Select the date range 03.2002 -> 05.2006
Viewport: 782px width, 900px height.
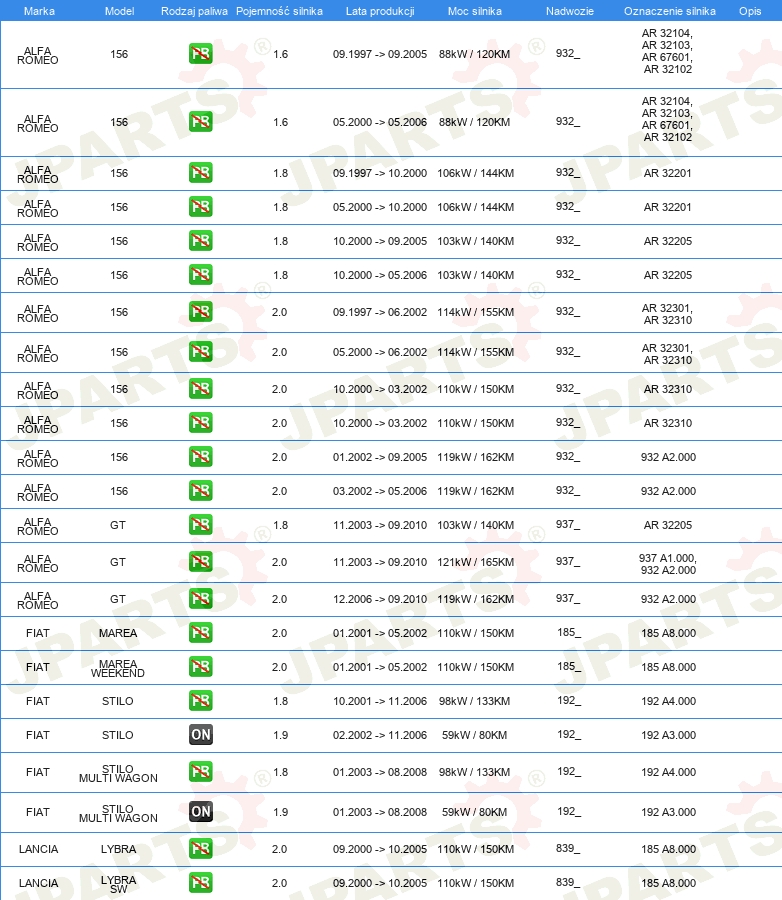coord(380,491)
